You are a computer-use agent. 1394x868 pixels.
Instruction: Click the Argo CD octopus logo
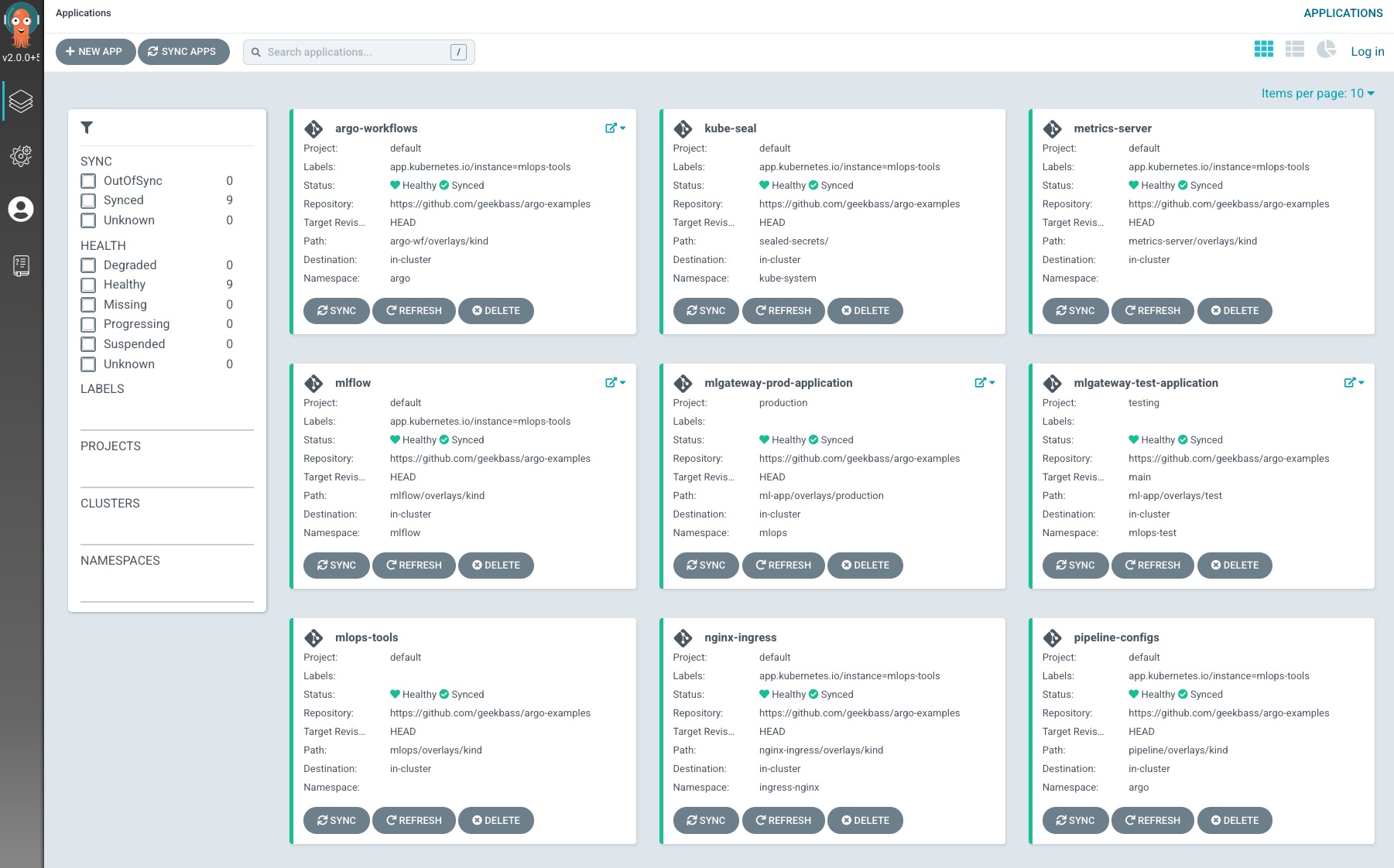(21, 26)
